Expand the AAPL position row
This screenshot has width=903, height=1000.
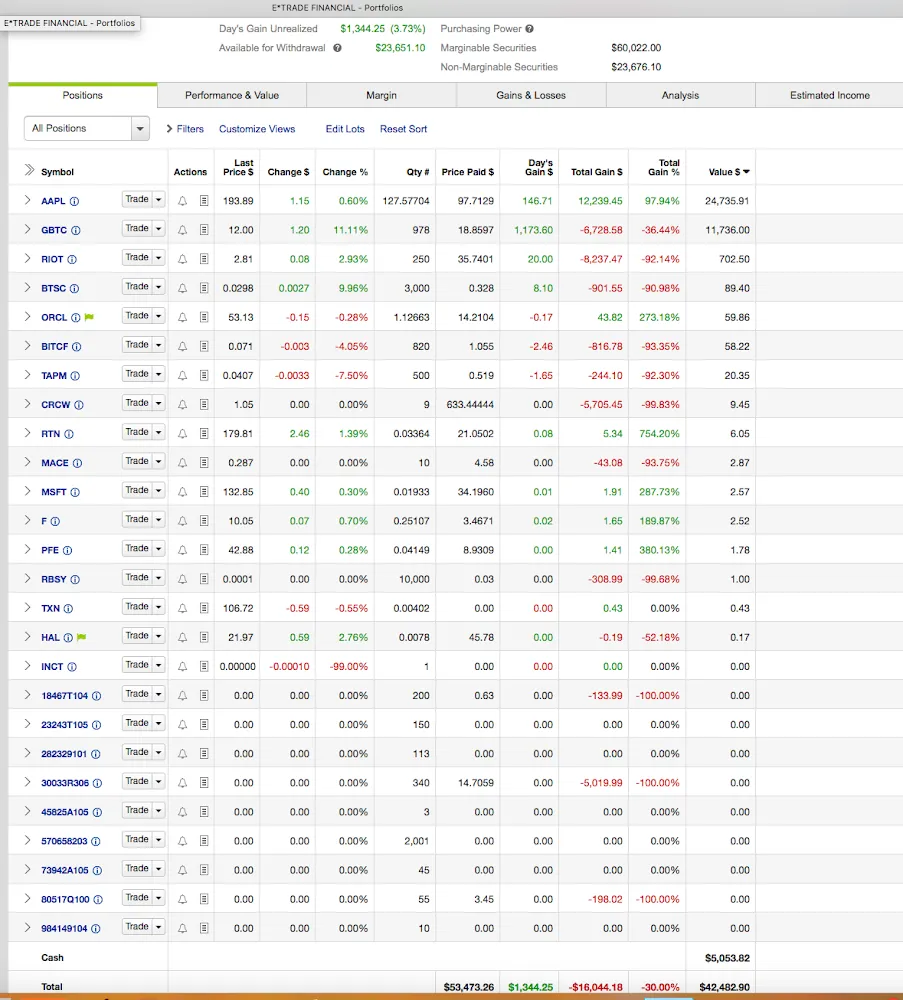click(x=27, y=200)
